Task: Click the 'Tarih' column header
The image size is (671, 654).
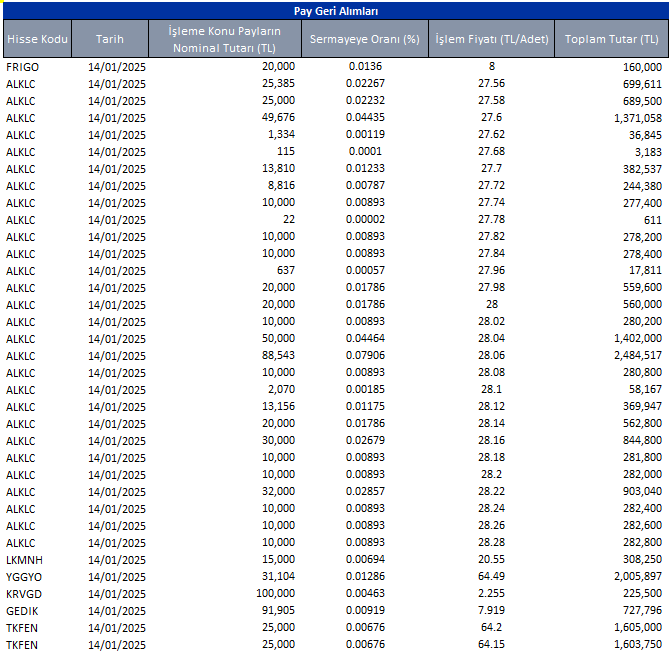Action: pyautogui.click(x=110, y=39)
